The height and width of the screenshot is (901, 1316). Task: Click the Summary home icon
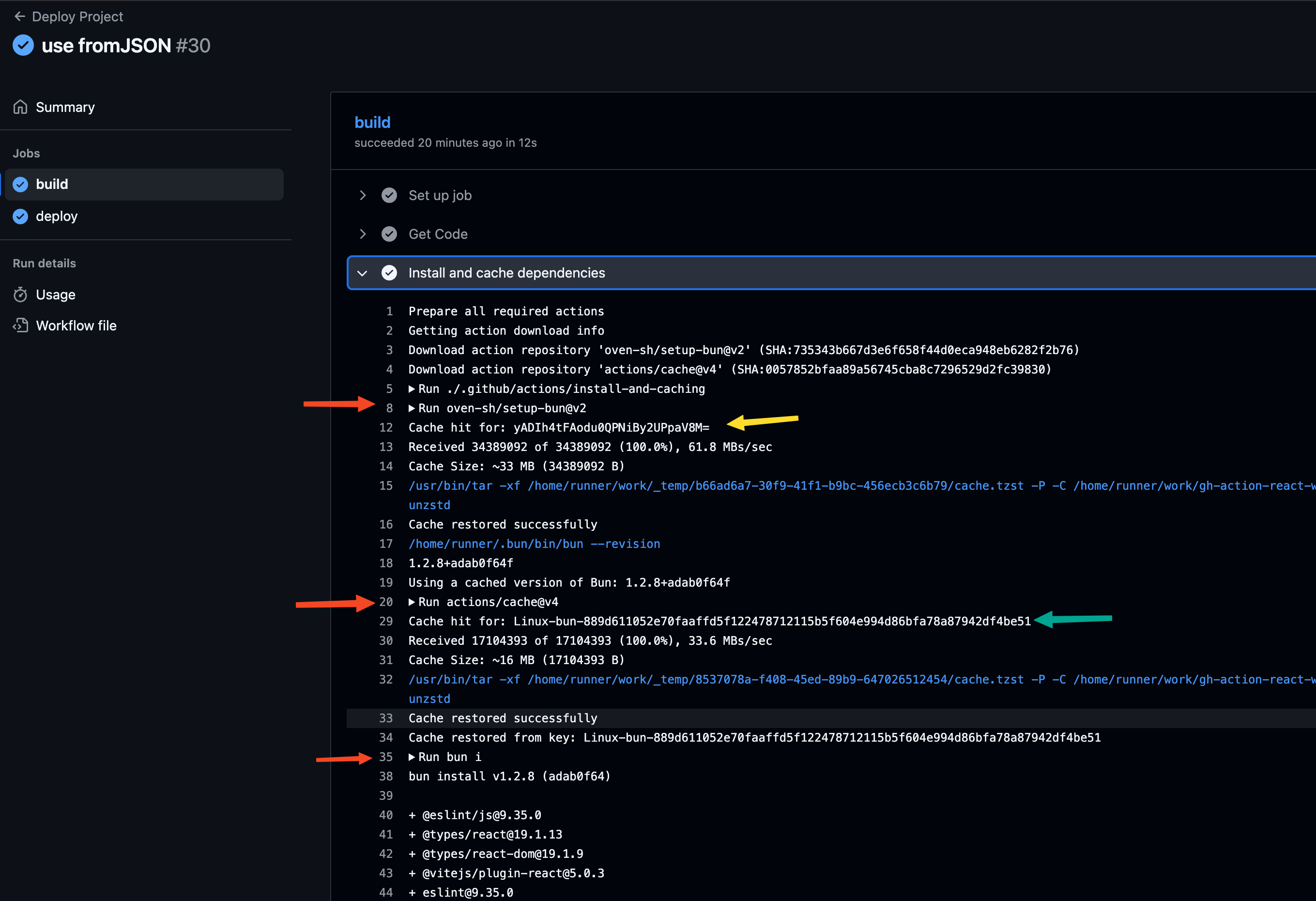coord(20,107)
